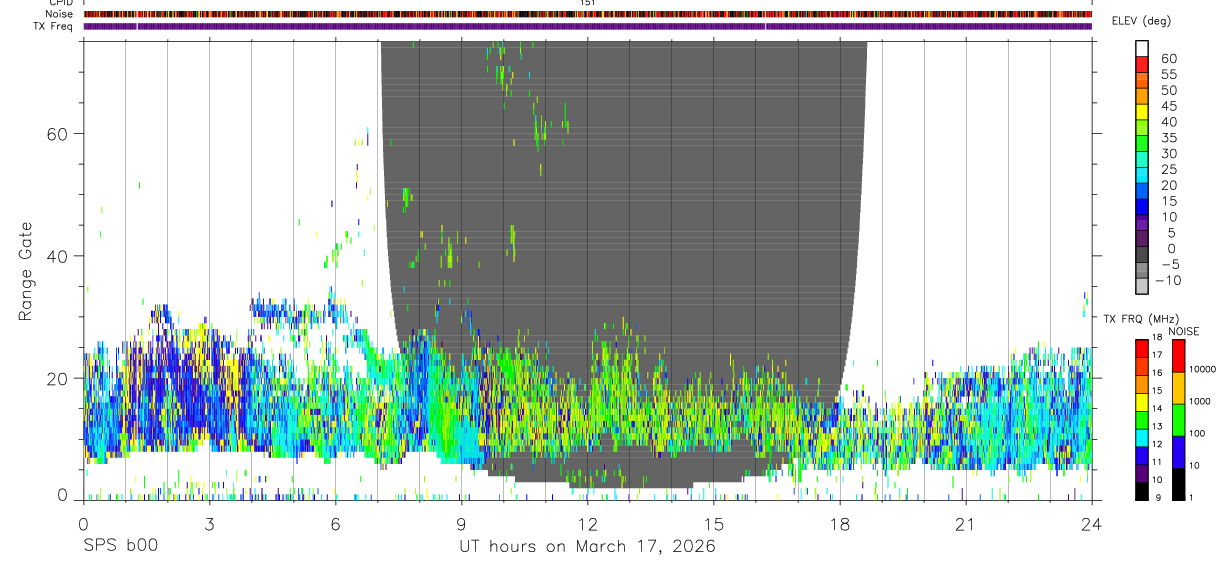The width and height of the screenshot is (1228, 567).
Task: Click x-axis tick label '9'
Action: (x=461, y=524)
